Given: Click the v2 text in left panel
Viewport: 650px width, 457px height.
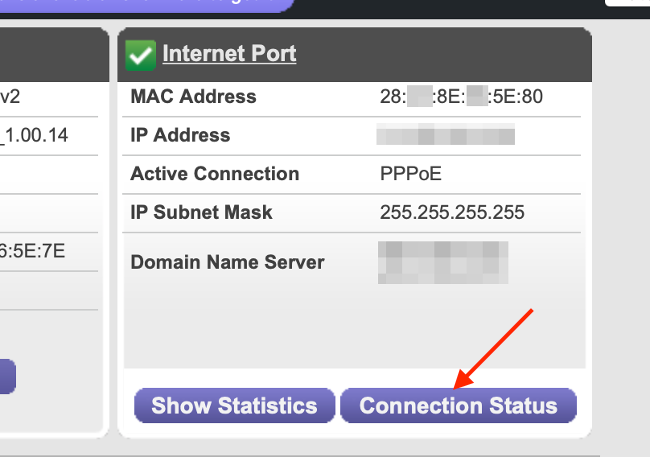Looking at the screenshot, I should pos(10,97).
